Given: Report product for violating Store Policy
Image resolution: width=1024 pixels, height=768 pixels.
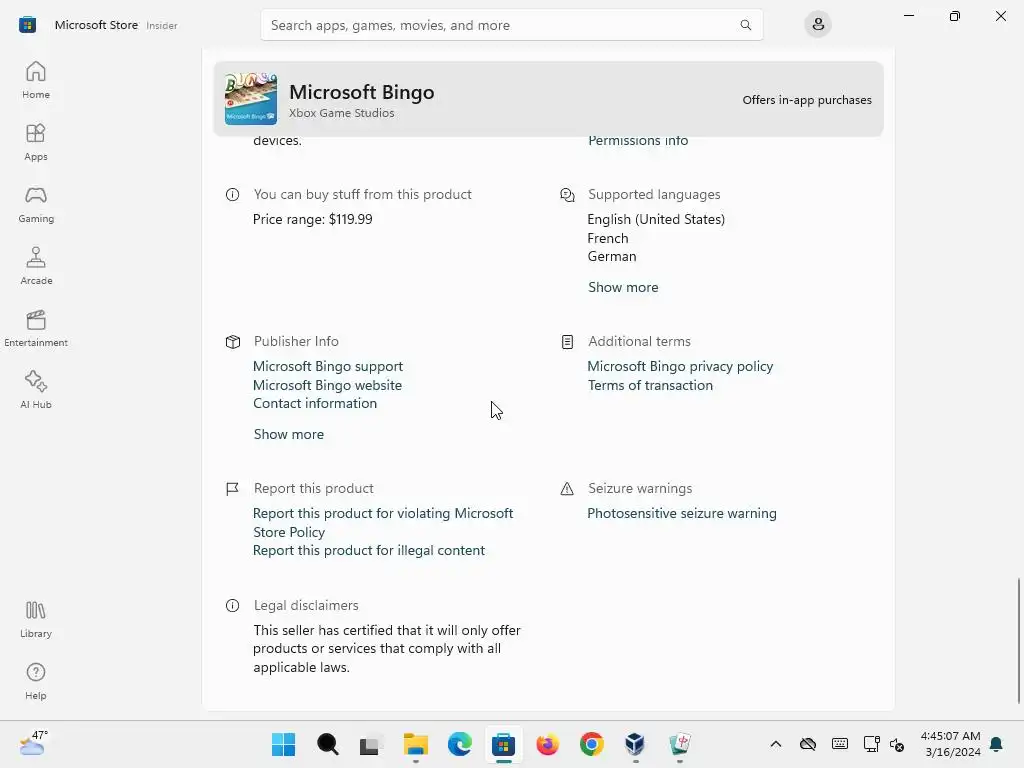Looking at the screenshot, I should tap(383, 522).
